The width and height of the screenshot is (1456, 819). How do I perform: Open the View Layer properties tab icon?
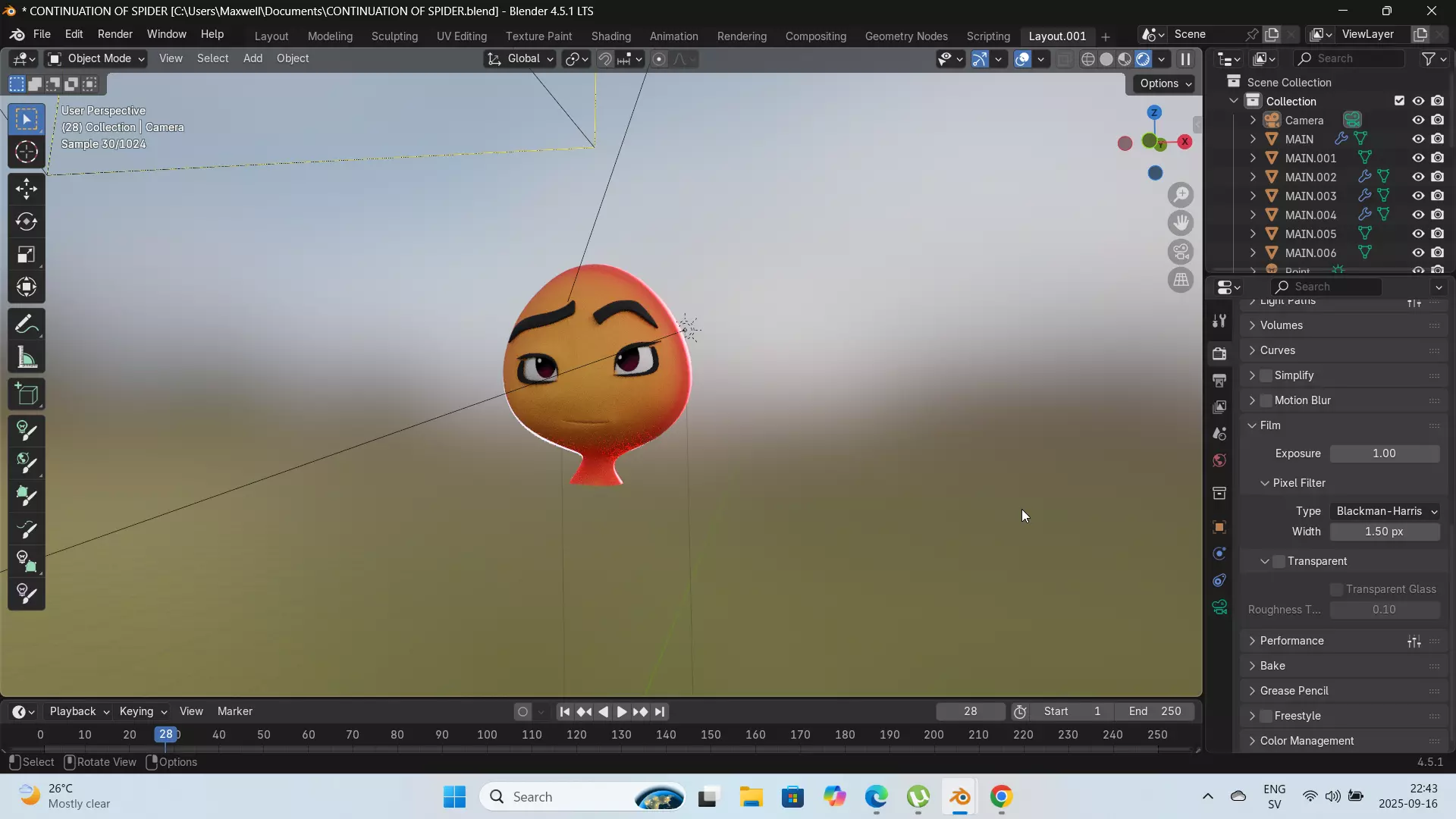click(x=1219, y=407)
